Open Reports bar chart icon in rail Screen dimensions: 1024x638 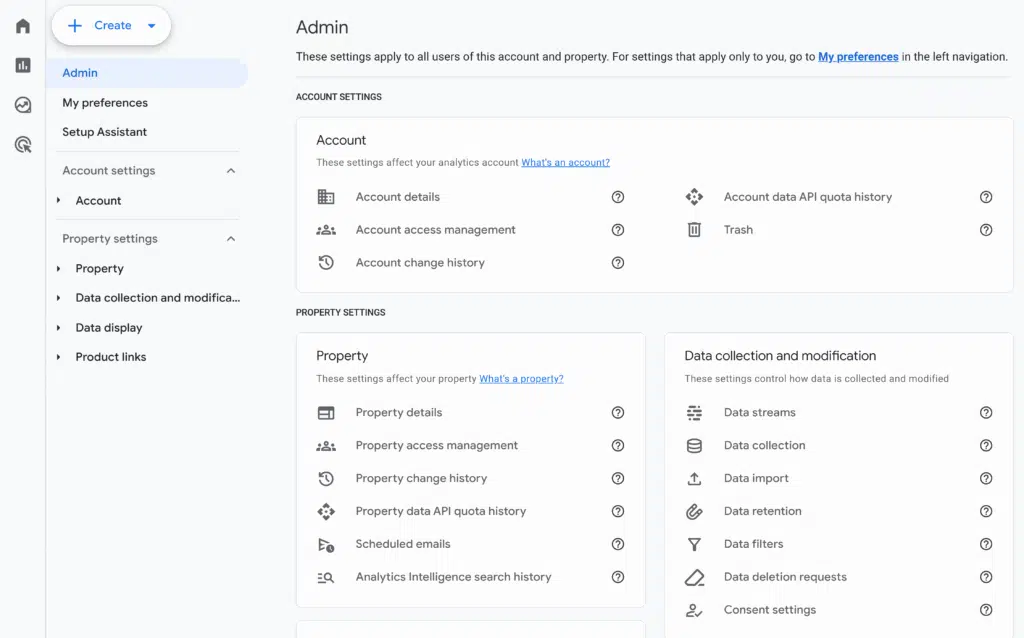[23, 65]
